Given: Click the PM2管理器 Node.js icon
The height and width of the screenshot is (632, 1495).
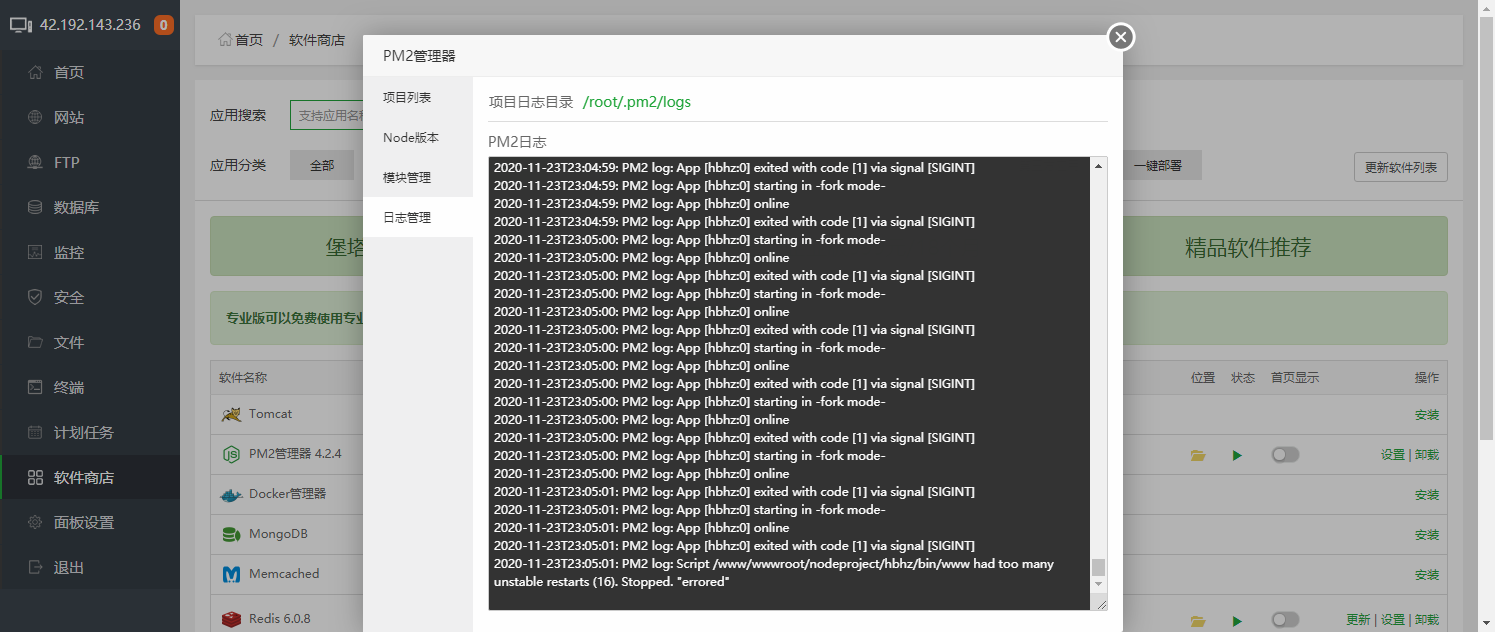Looking at the screenshot, I should coord(231,454).
